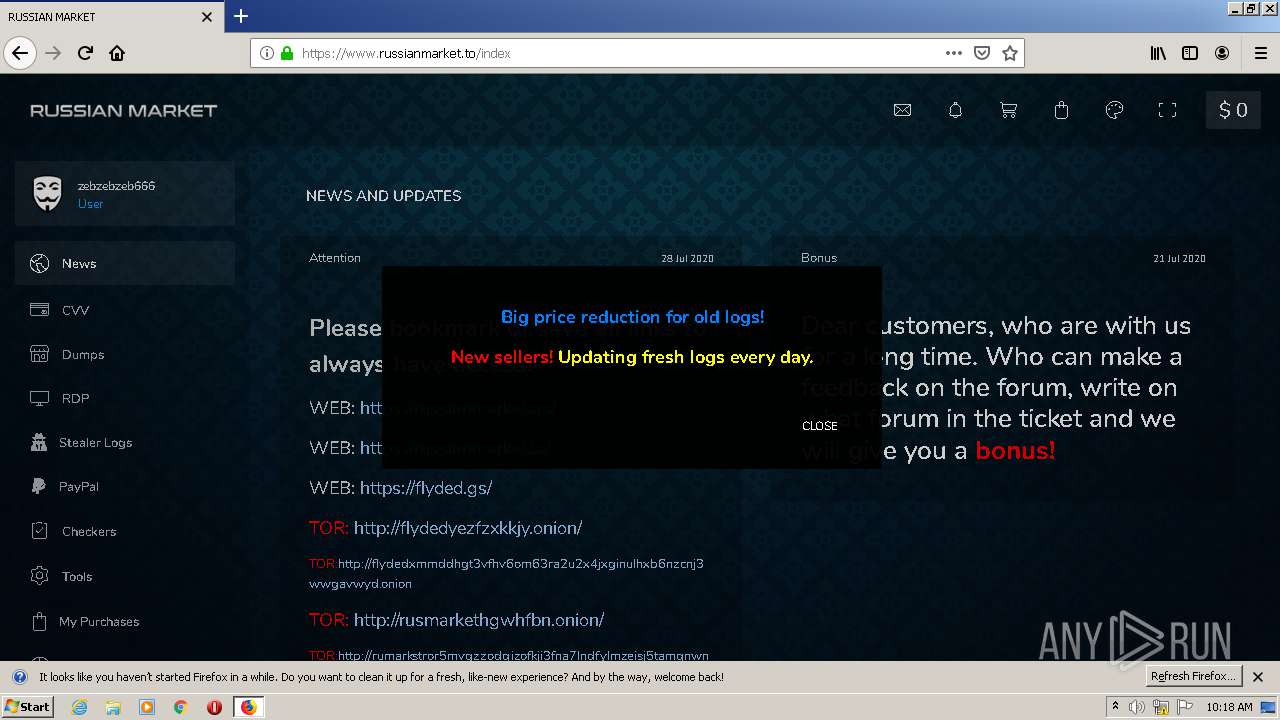Close the popup announcement with CLOSE
The height and width of the screenshot is (720, 1280).
tap(820, 426)
